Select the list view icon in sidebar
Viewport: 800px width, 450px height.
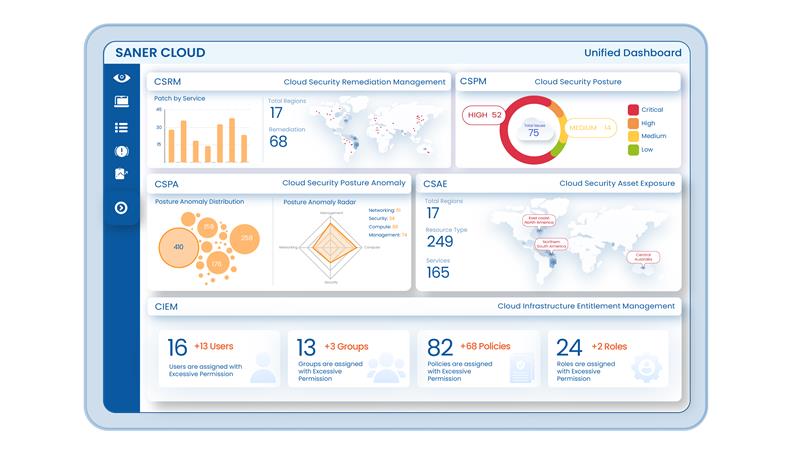[x=122, y=127]
